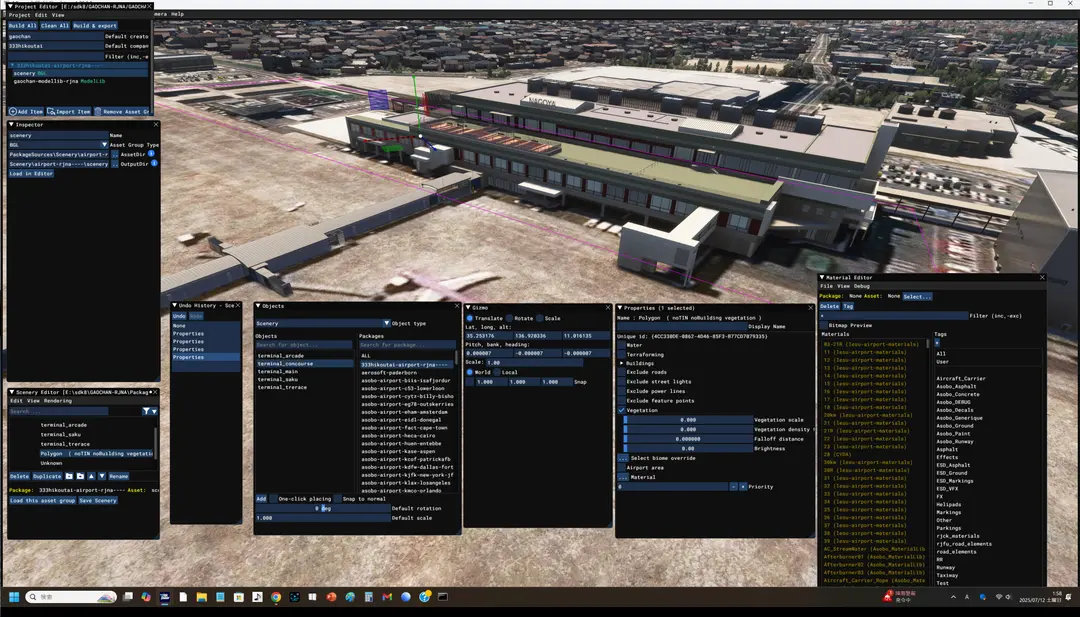Uncheck the Vegetation checkbox
Screen dimensions: 1080x617
(x=621, y=410)
